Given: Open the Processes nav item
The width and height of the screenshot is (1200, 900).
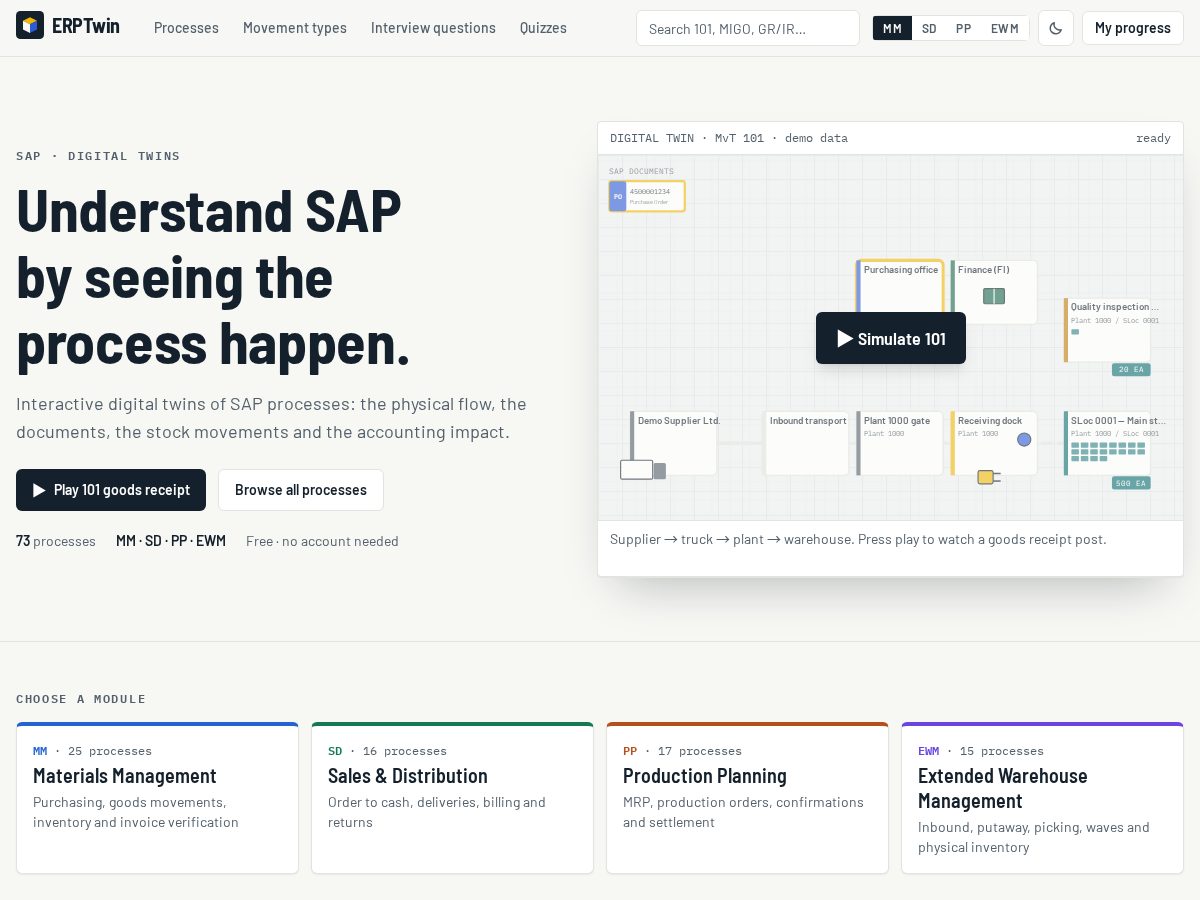Looking at the screenshot, I should (186, 28).
